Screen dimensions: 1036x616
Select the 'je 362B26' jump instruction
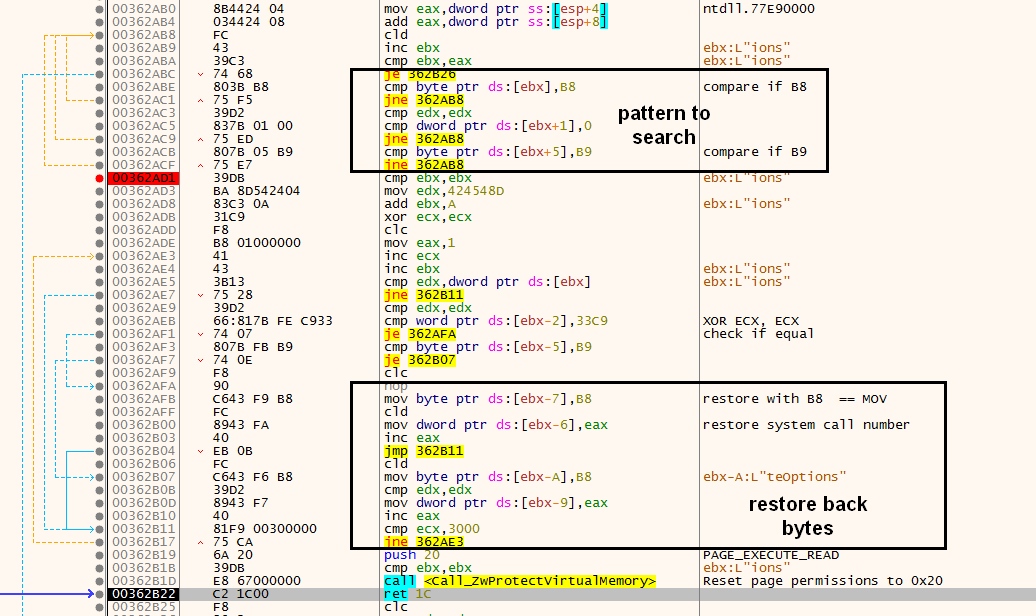tap(420, 74)
